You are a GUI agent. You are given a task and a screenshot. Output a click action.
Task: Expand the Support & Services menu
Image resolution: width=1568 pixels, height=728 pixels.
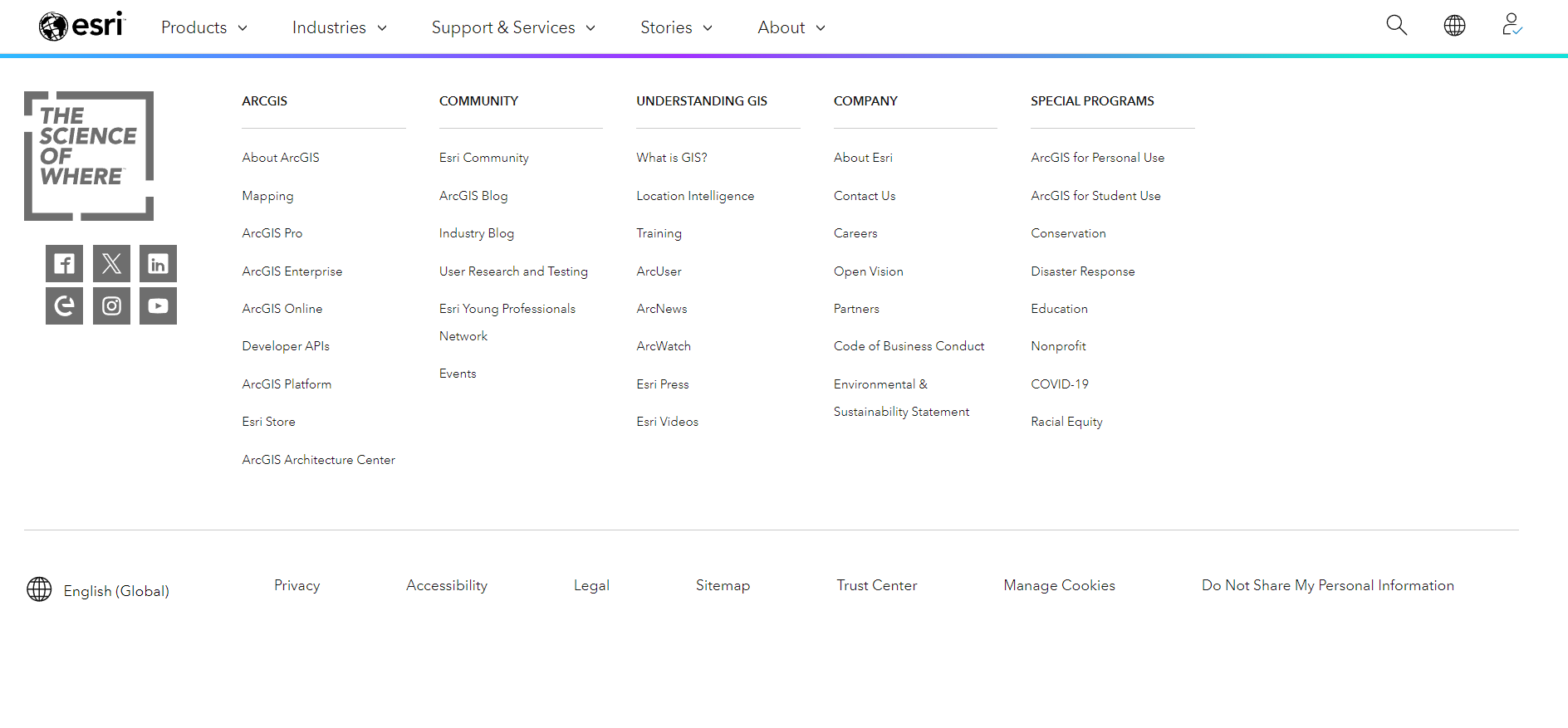513,27
